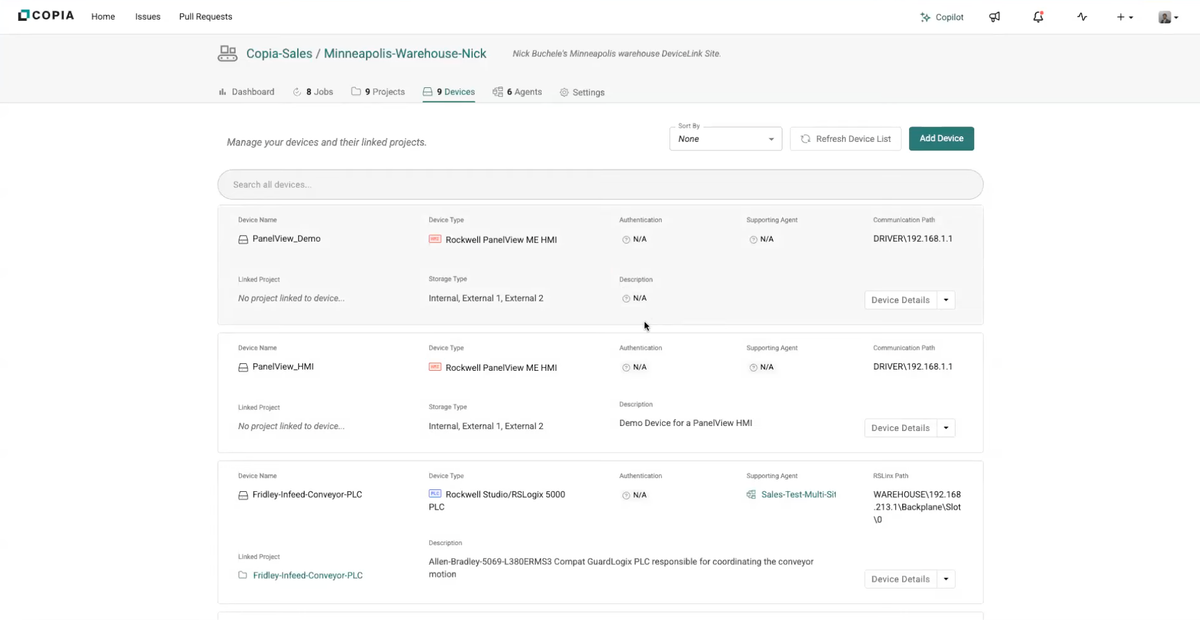The image size is (1200, 620).
Task: Switch to the 9 Projects tab
Action: (378, 92)
